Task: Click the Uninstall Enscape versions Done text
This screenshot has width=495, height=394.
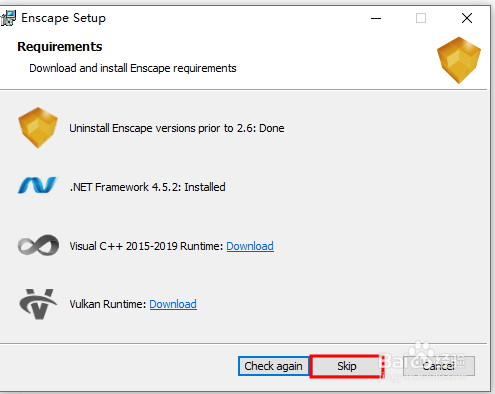Action: (x=177, y=128)
